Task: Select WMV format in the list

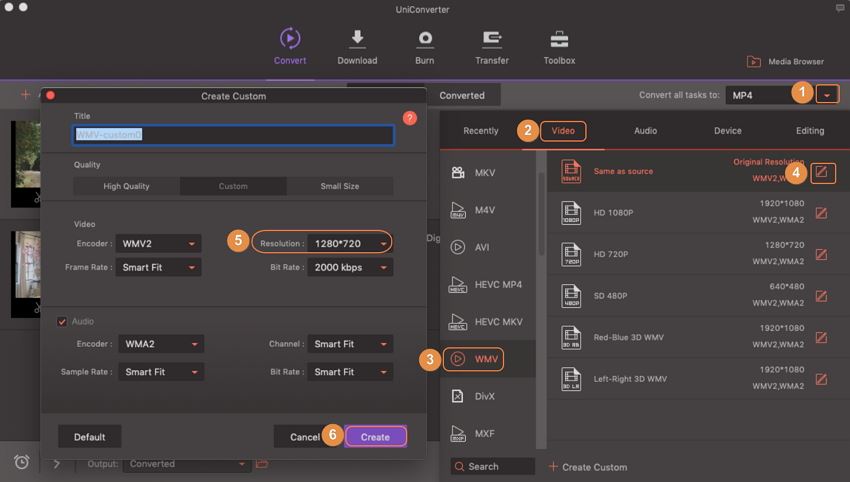Action: (488, 359)
